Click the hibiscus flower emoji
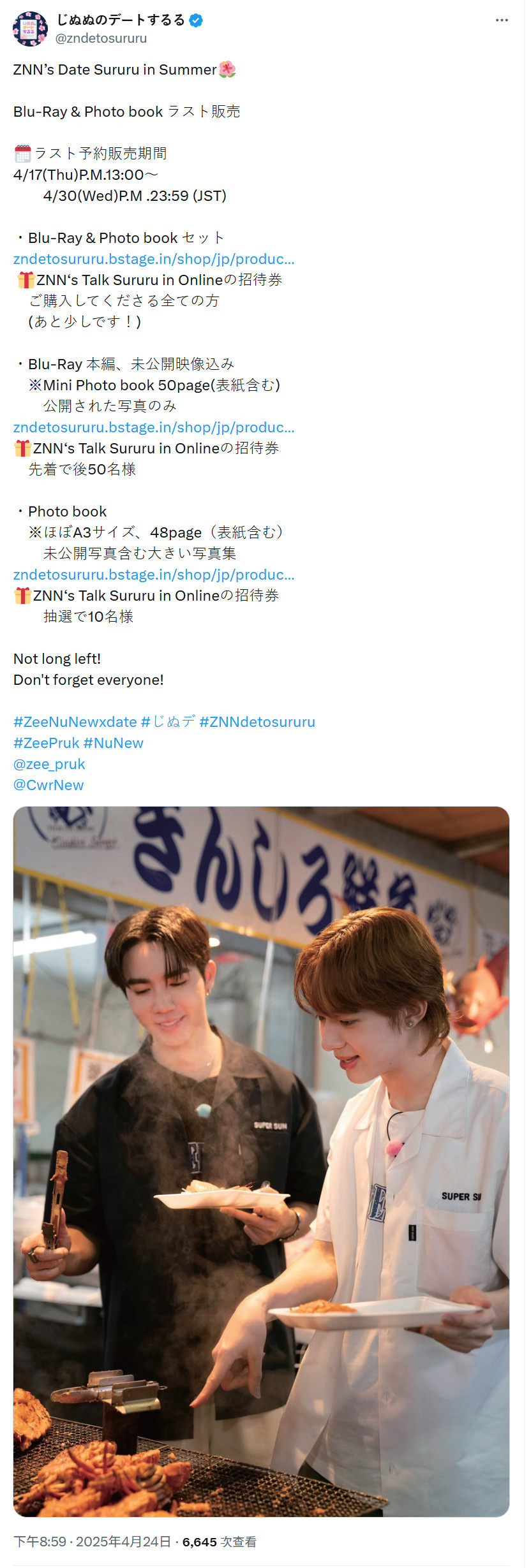Screen dimensions: 531x1568 (x=227, y=70)
